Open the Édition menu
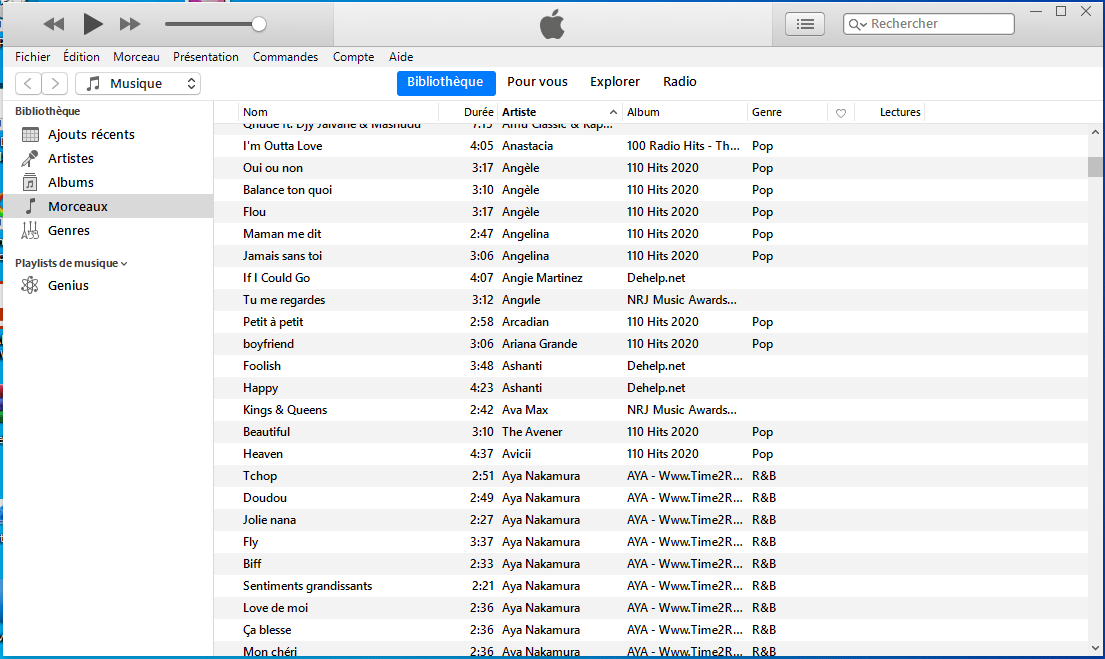 coord(81,57)
